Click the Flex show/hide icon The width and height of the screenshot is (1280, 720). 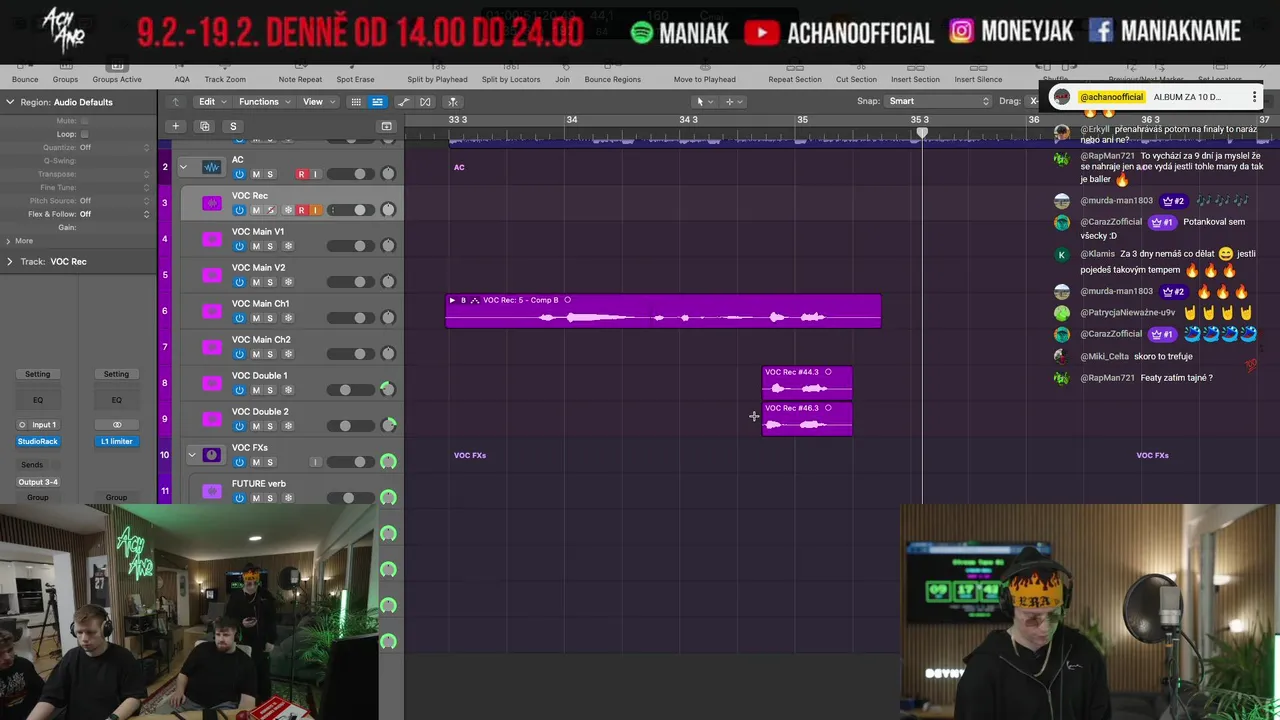pyautogui.click(x=425, y=102)
